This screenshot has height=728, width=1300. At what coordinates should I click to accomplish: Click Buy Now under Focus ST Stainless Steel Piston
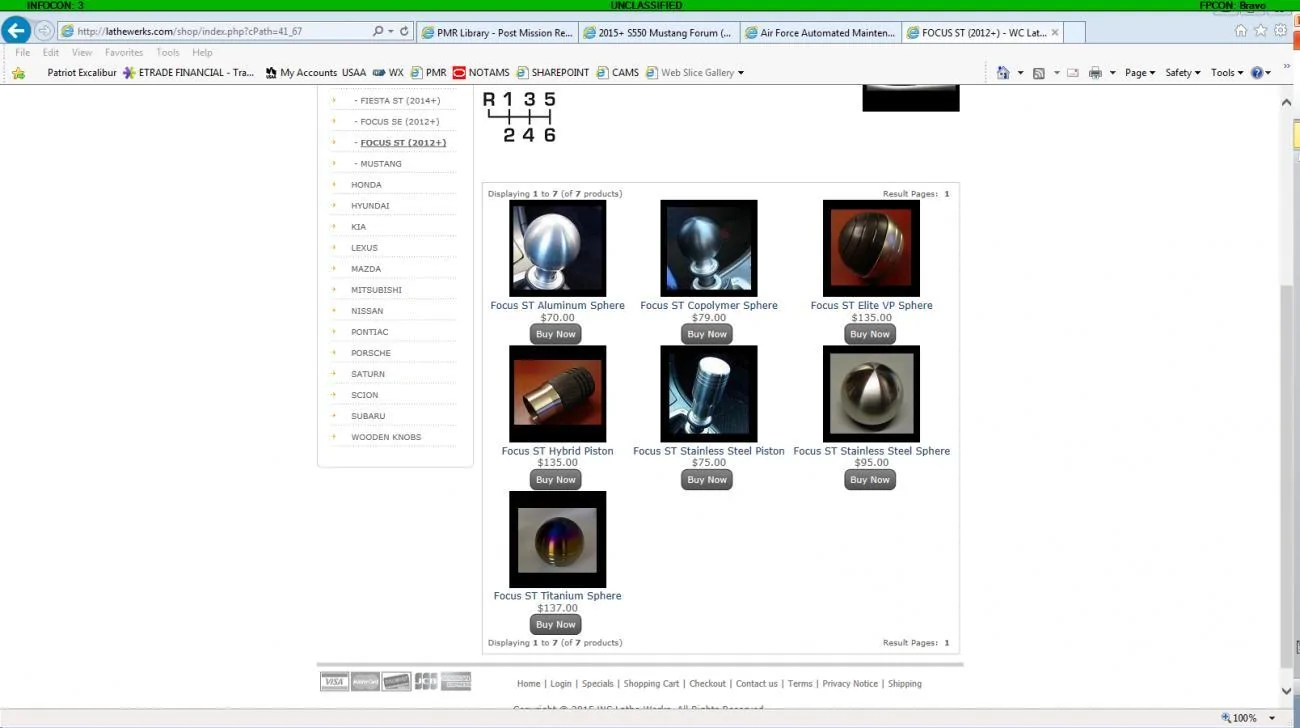click(x=707, y=480)
